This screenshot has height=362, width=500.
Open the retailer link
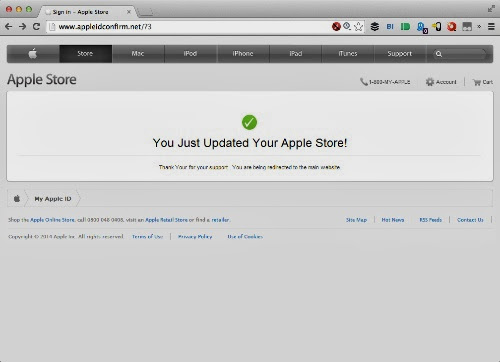click(220, 220)
